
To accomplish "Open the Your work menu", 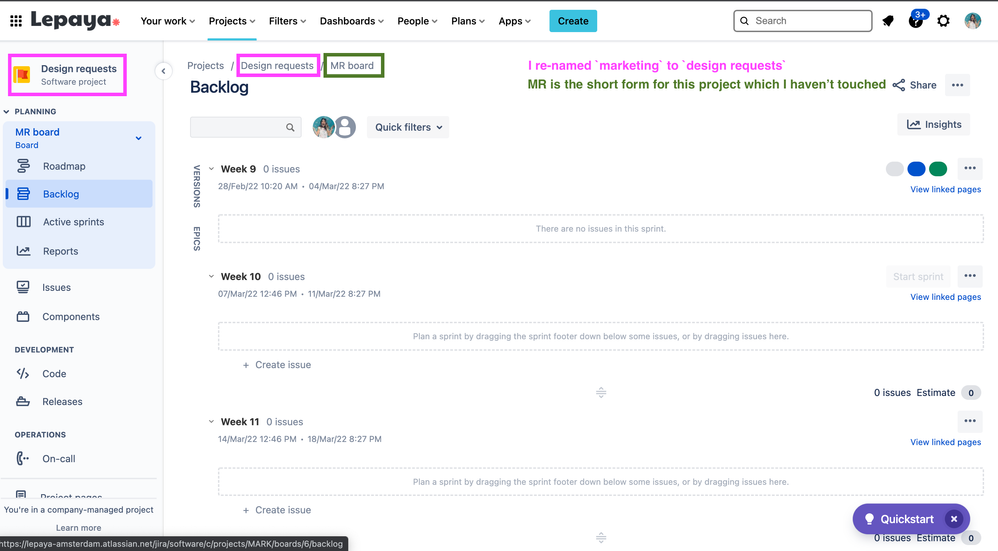I will tap(167, 21).
